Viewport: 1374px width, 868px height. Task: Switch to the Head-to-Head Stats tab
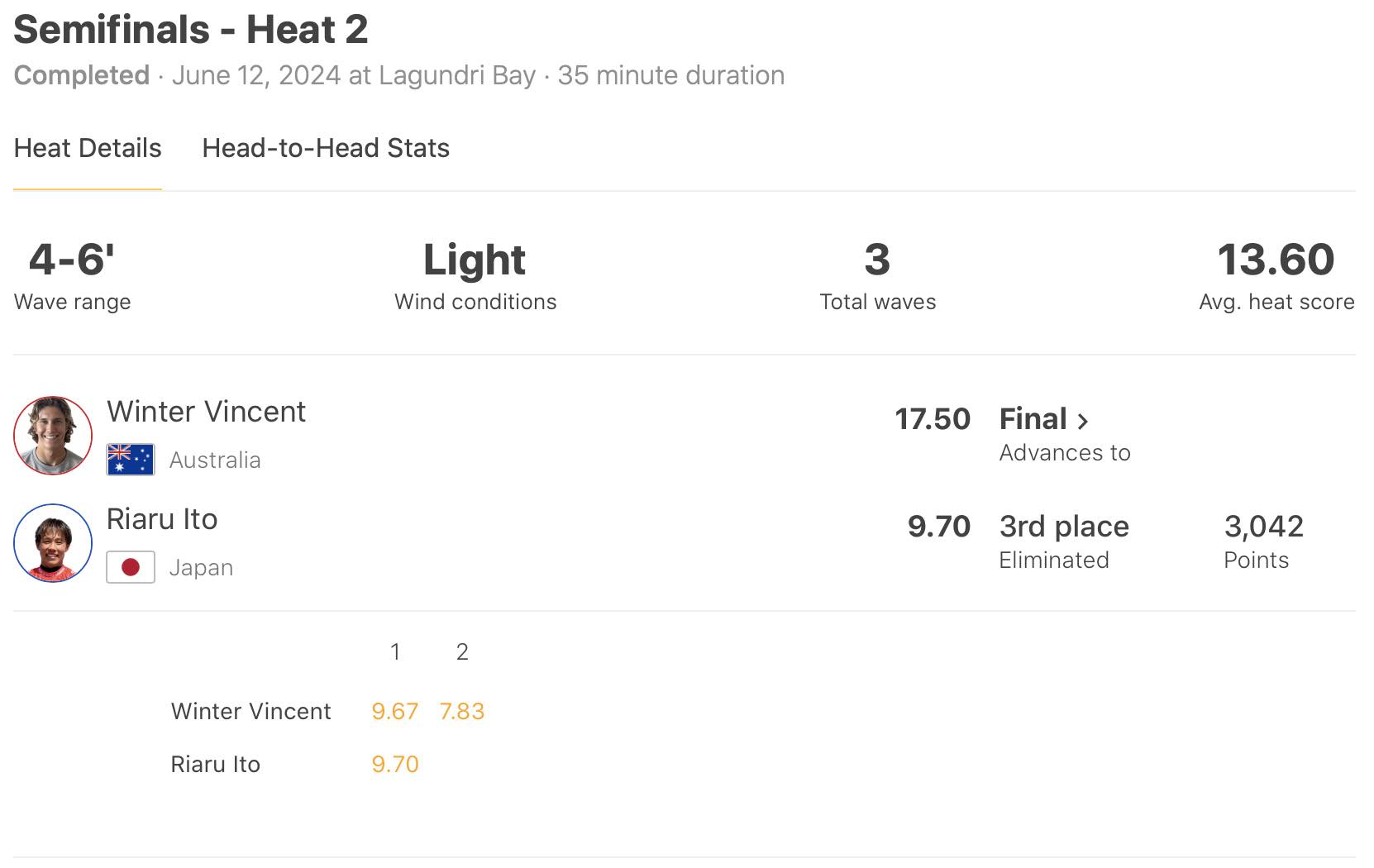coord(326,148)
